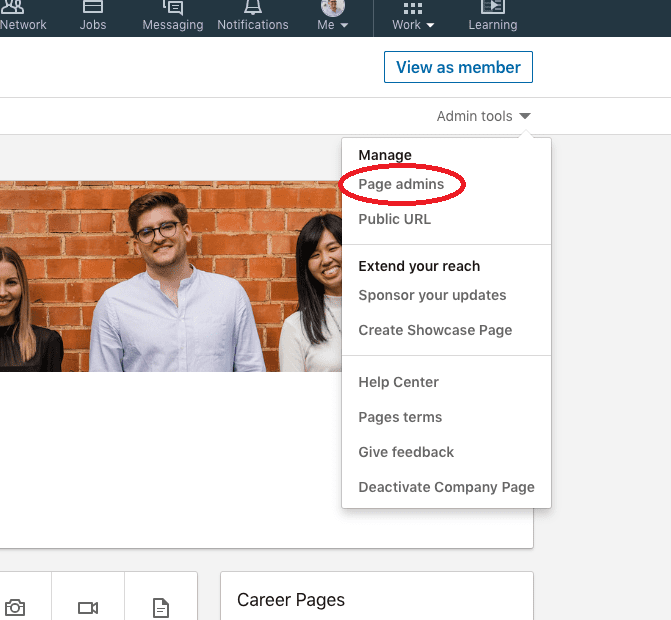Click the View as member button

(458, 67)
